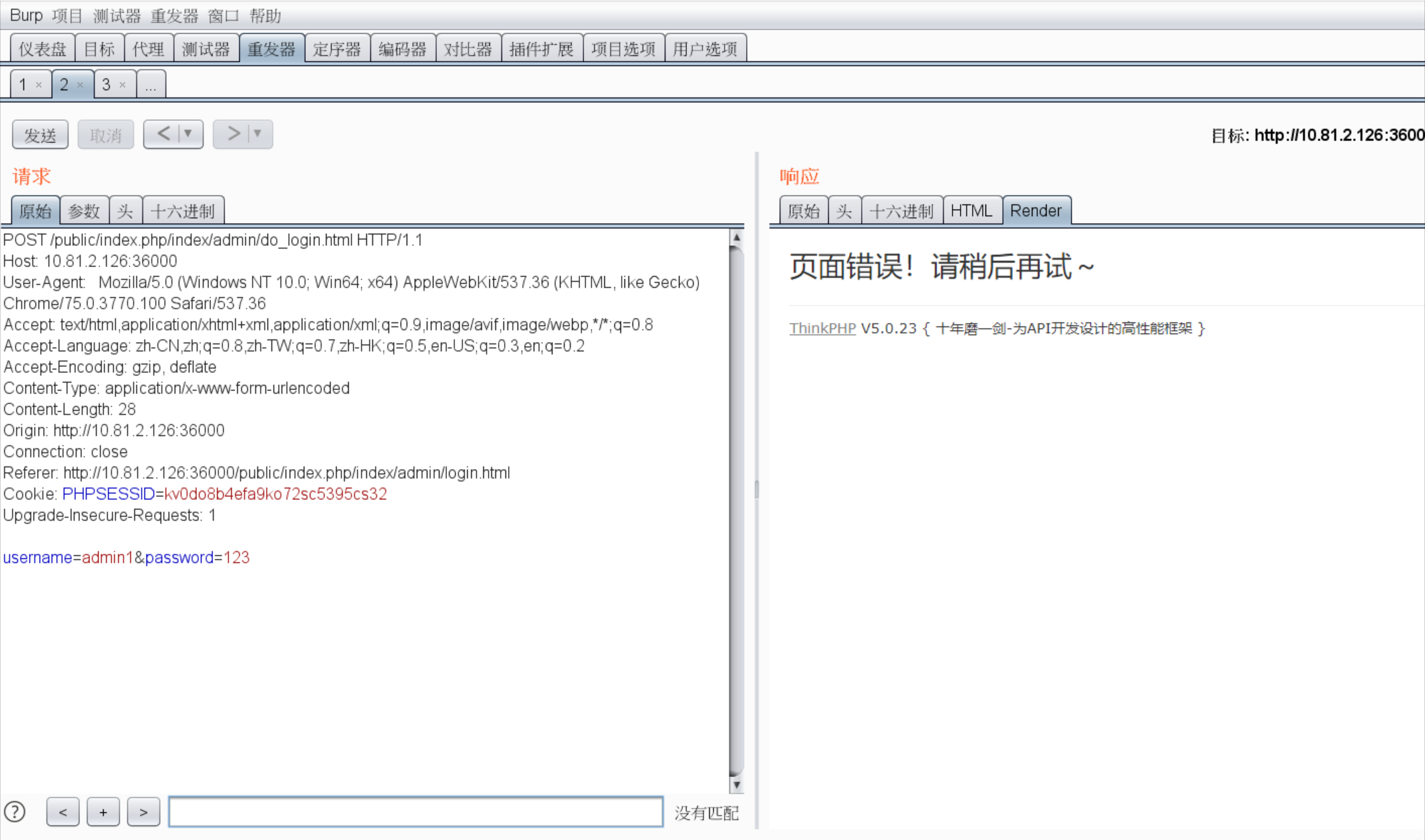Click the username=admin1 body parameter
Viewport: 1425px width, 840px height.
point(68,557)
